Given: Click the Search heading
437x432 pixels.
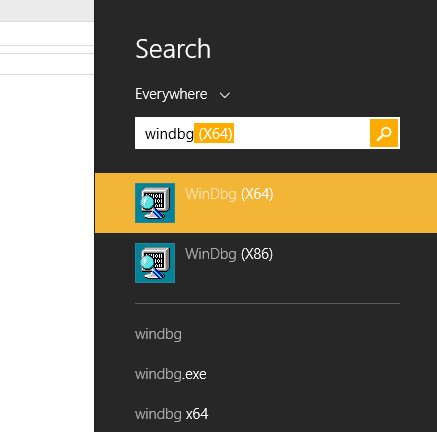Looking at the screenshot, I should point(173,49).
